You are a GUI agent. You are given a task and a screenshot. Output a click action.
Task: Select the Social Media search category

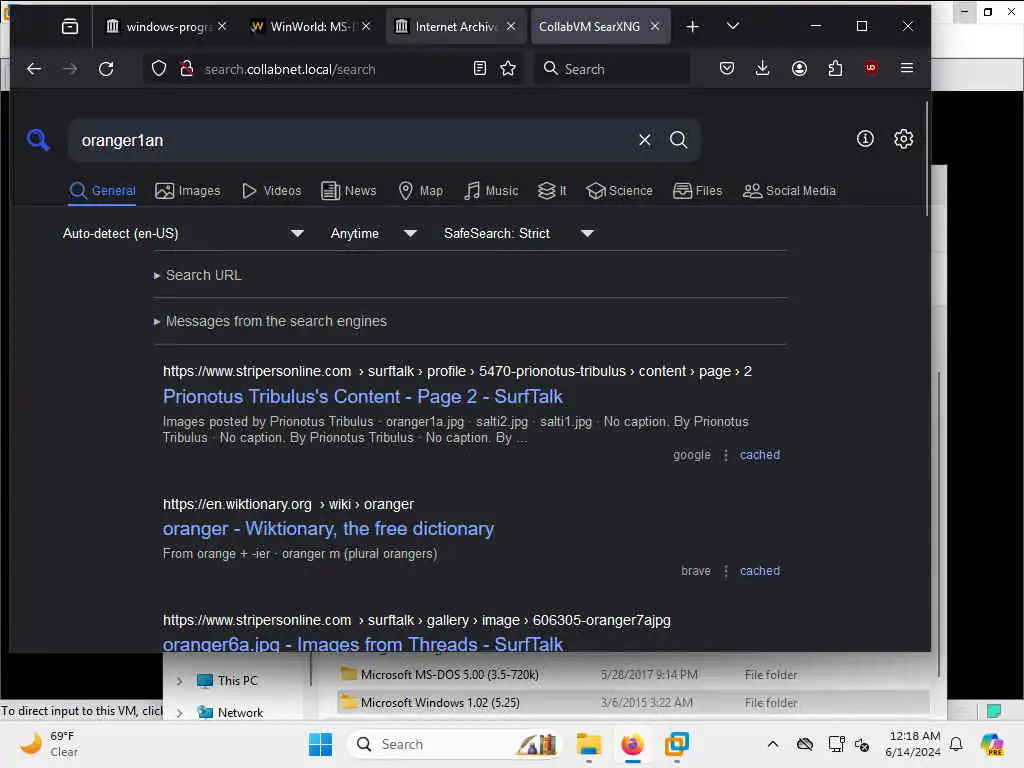(790, 191)
